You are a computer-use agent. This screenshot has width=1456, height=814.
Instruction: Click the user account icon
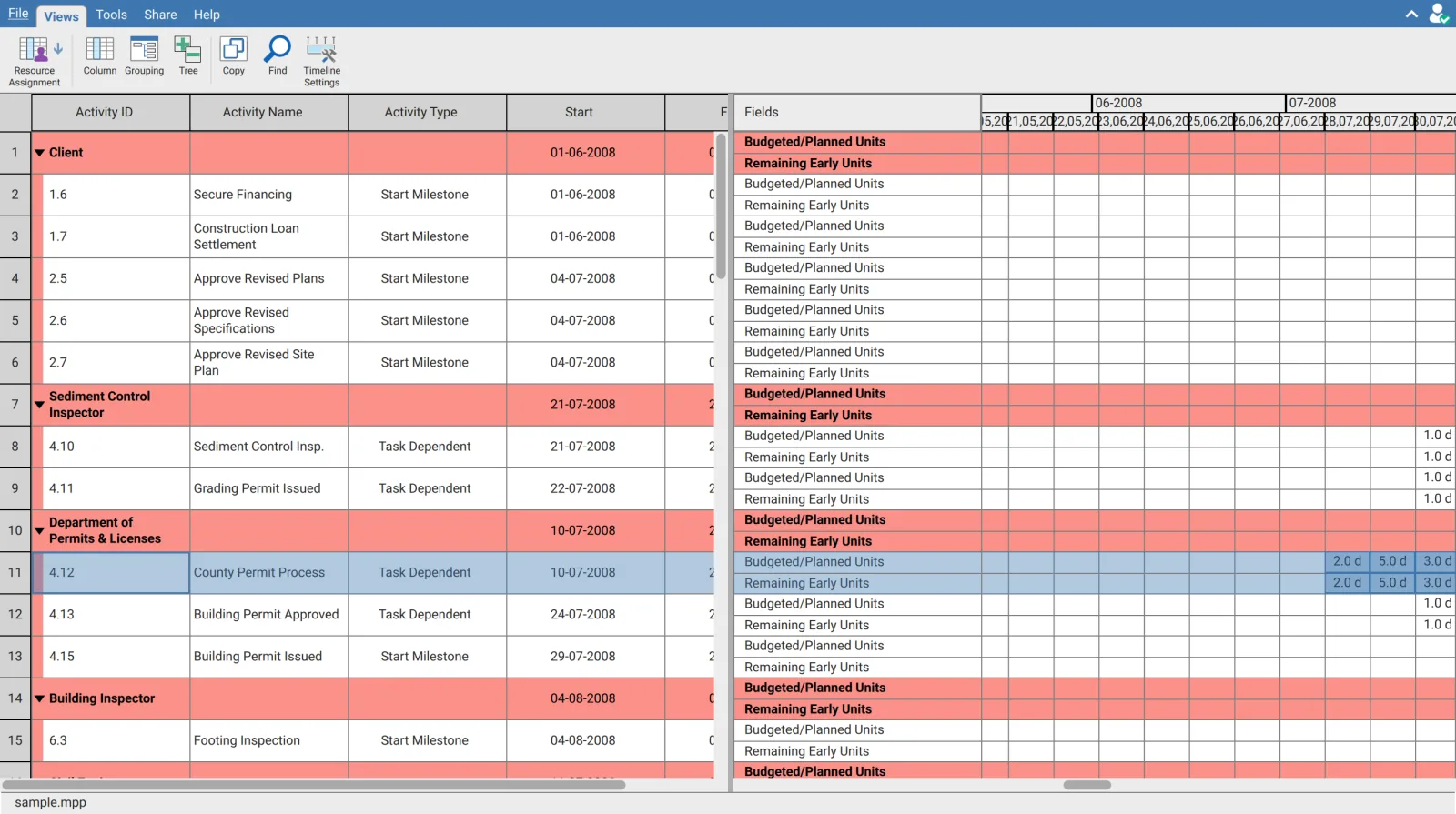coord(1439,14)
